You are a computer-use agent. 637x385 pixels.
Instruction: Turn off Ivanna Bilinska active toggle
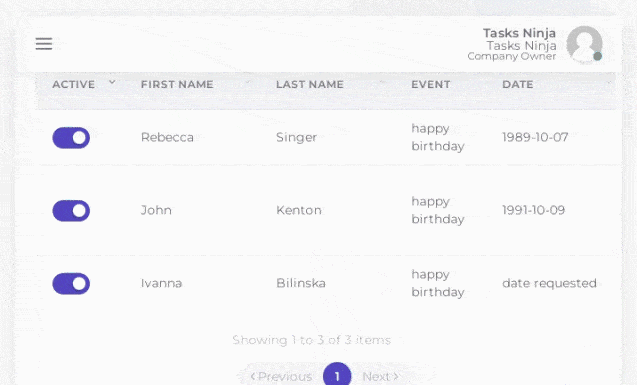(x=71, y=283)
